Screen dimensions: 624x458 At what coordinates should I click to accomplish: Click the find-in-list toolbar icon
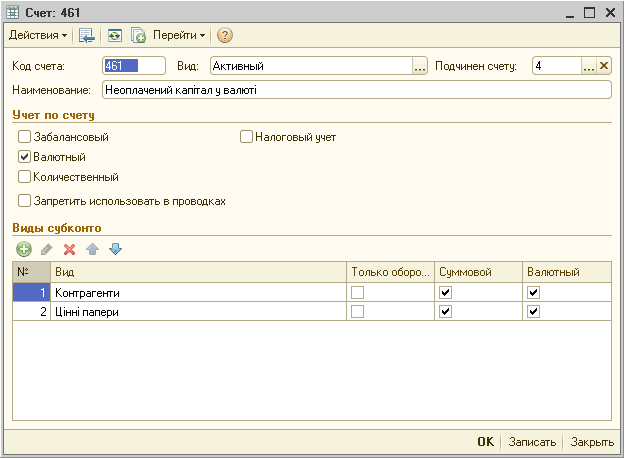(87, 35)
